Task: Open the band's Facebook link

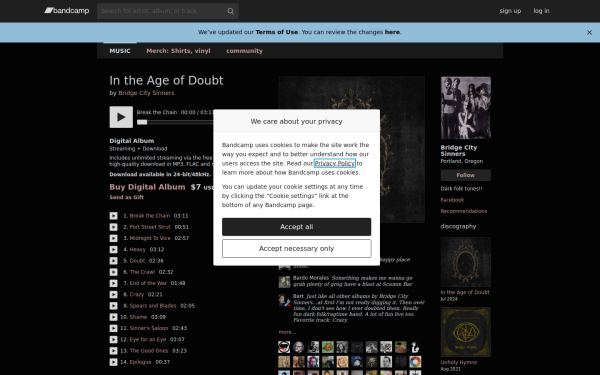Action: tap(452, 200)
